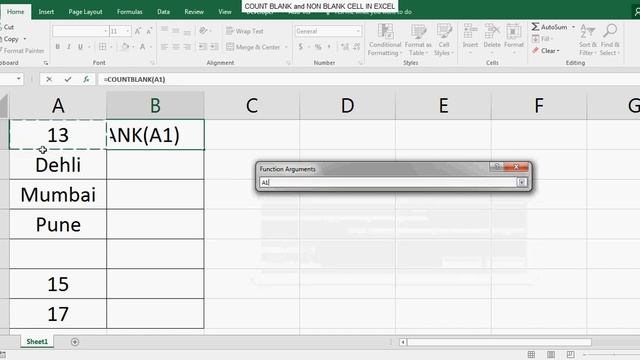Click the Font Color A icon

point(142,47)
